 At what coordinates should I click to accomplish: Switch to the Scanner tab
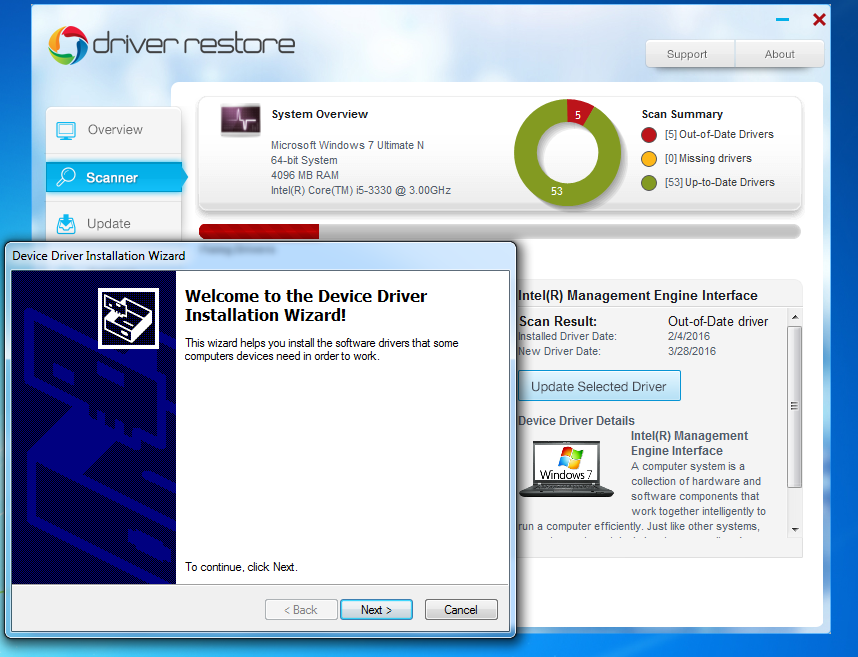click(114, 177)
